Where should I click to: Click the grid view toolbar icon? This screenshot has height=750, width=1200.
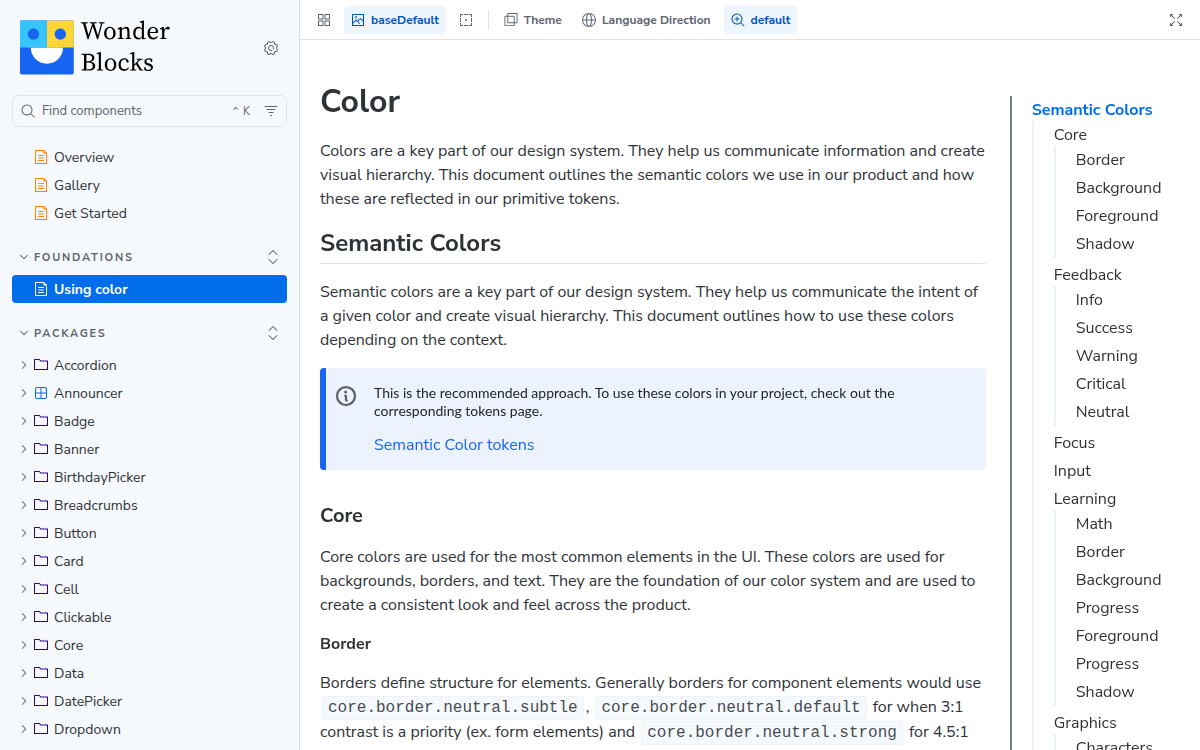coord(324,20)
